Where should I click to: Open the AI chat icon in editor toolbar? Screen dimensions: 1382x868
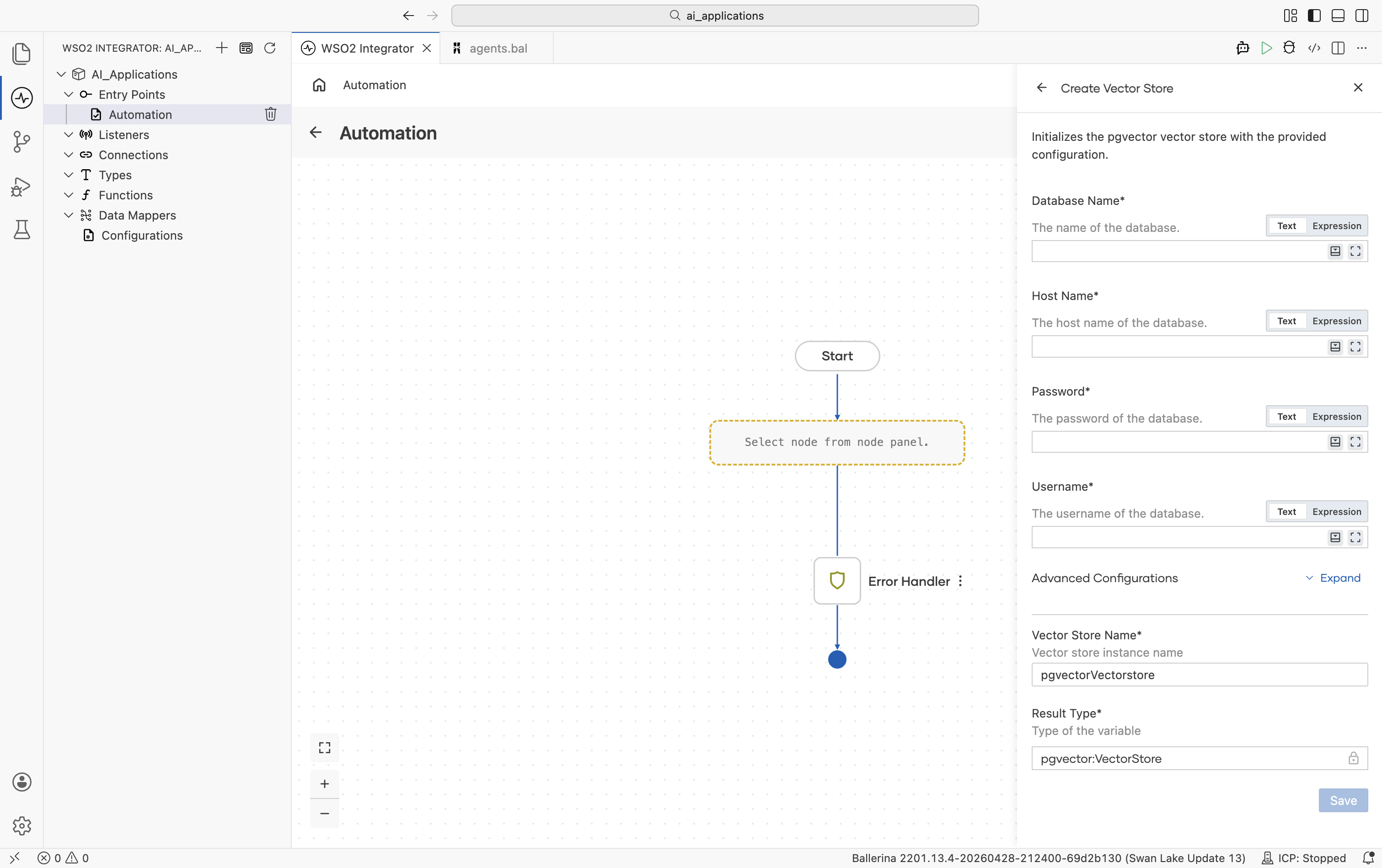point(1243,48)
